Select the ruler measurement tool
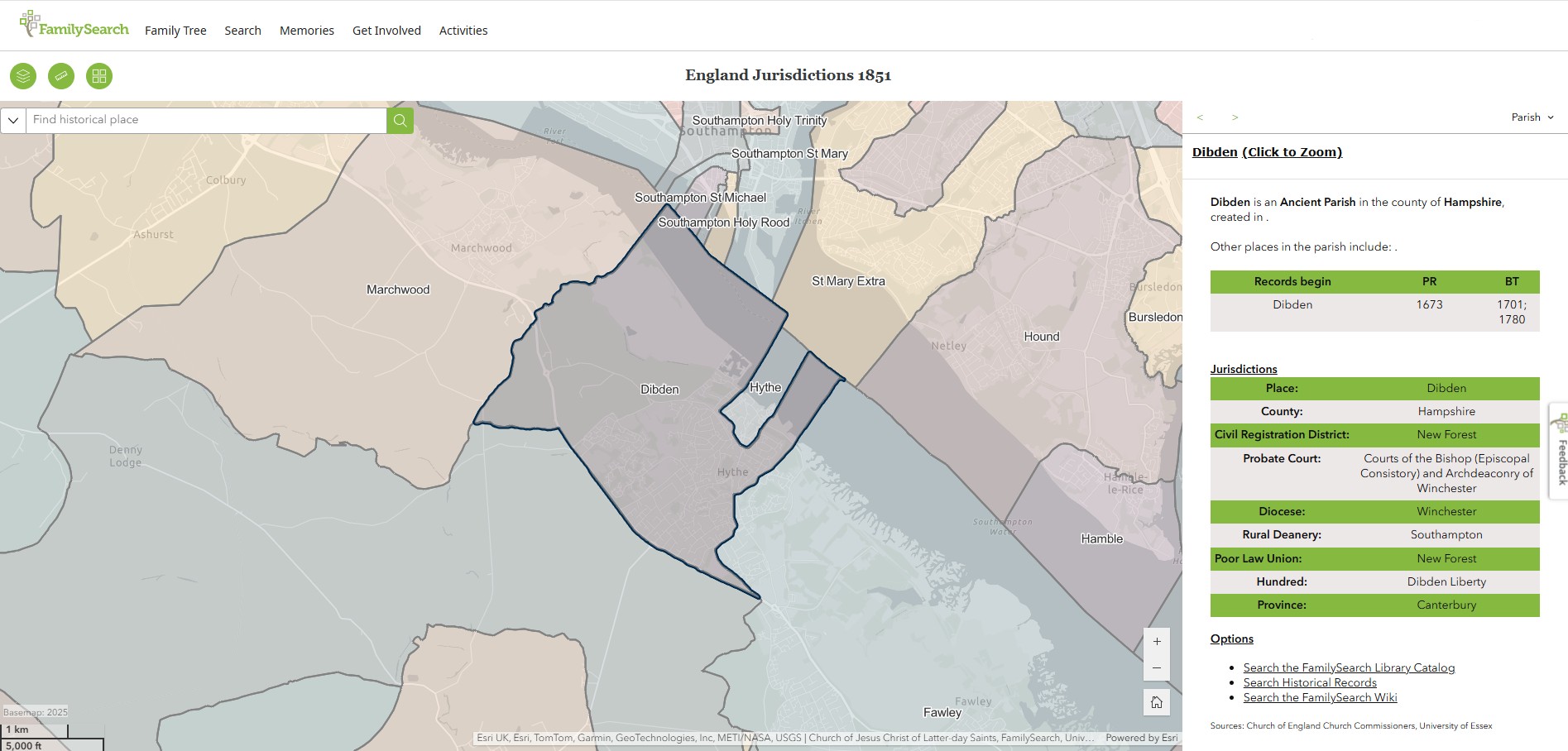Image resolution: width=1568 pixels, height=751 pixels. (x=61, y=76)
